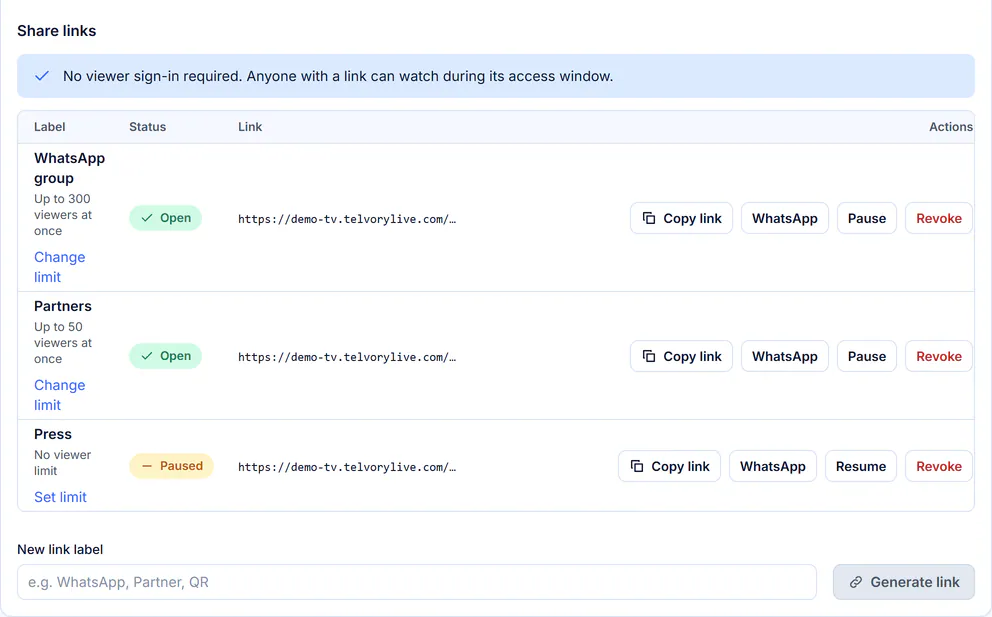Click the Share links heading
The height and width of the screenshot is (617, 992).
click(56, 31)
